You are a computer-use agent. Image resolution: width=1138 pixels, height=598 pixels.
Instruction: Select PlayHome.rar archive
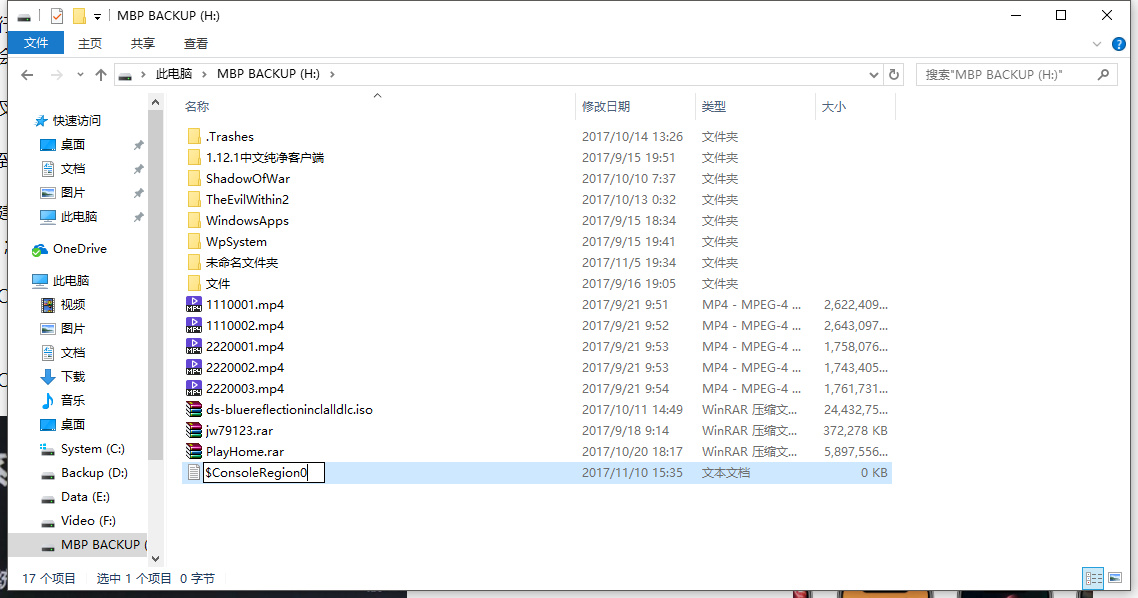click(x=245, y=452)
